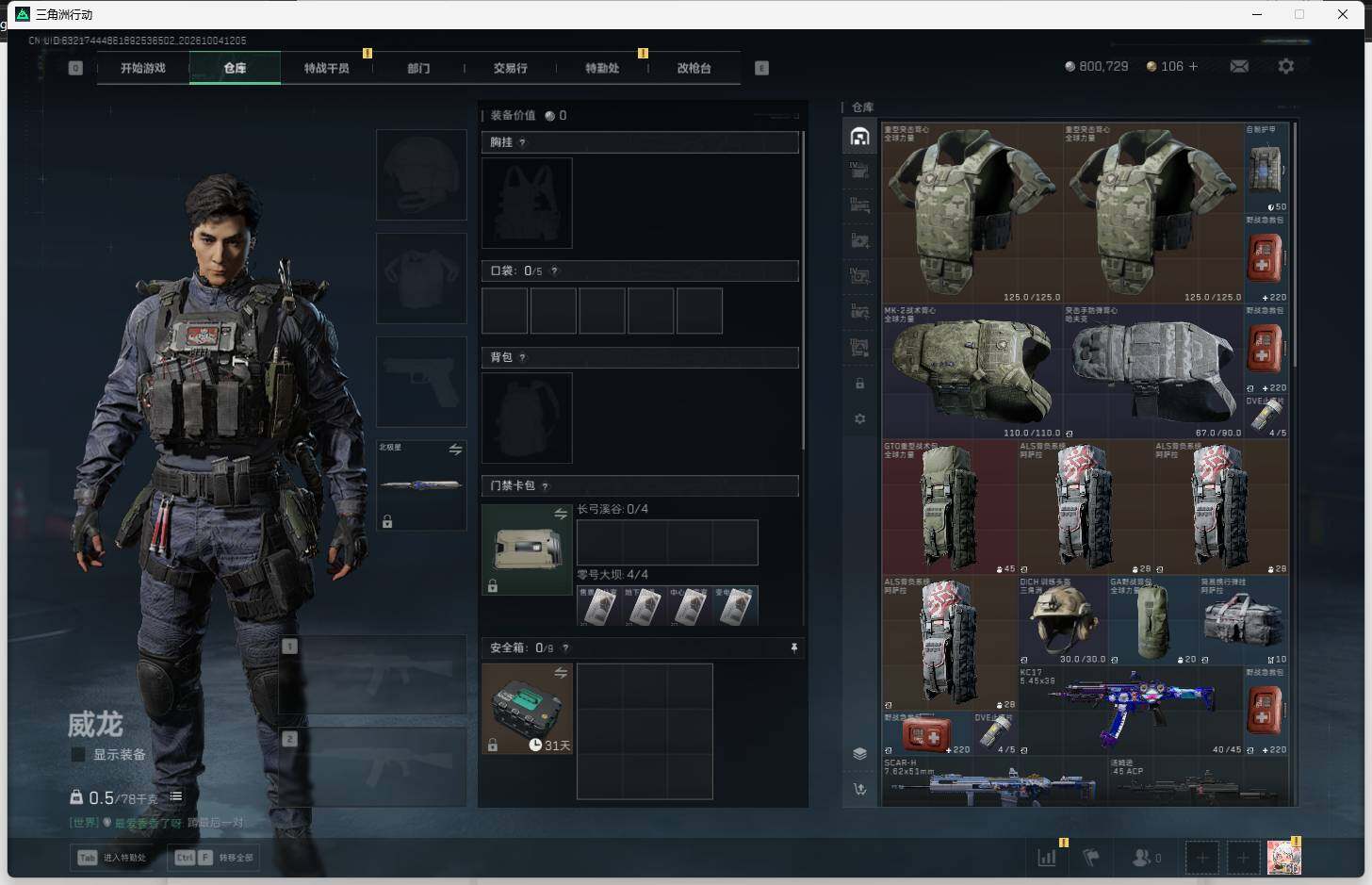Select the SCAR-H rifle in warehouse
Image resolution: width=1372 pixels, height=885 pixels.
(x=994, y=781)
